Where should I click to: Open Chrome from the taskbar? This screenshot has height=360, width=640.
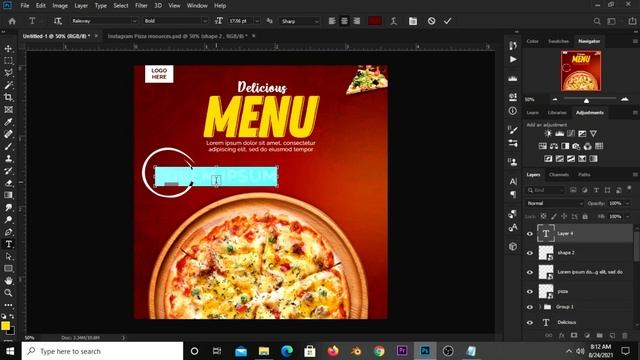click(x=379, y=351)
